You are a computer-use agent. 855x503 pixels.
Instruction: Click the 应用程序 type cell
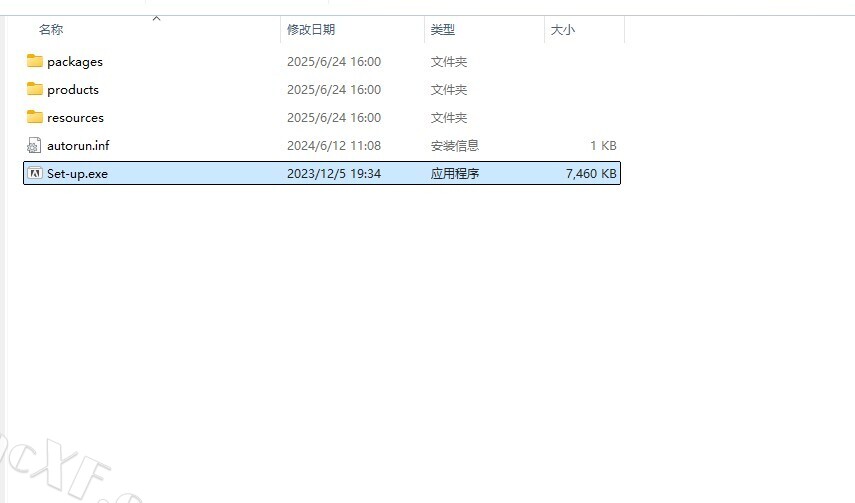click(x=455, y=173)
